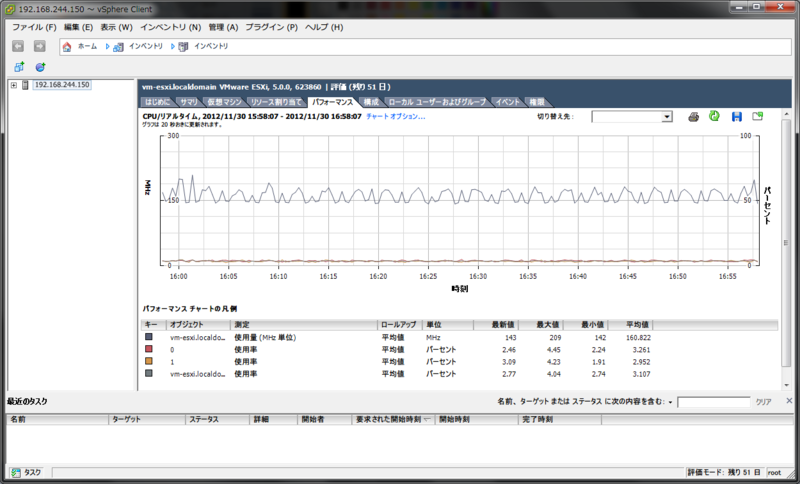Save the chart with the disk icon
Viewport: 800px width, 484px height.
(736, 117)
